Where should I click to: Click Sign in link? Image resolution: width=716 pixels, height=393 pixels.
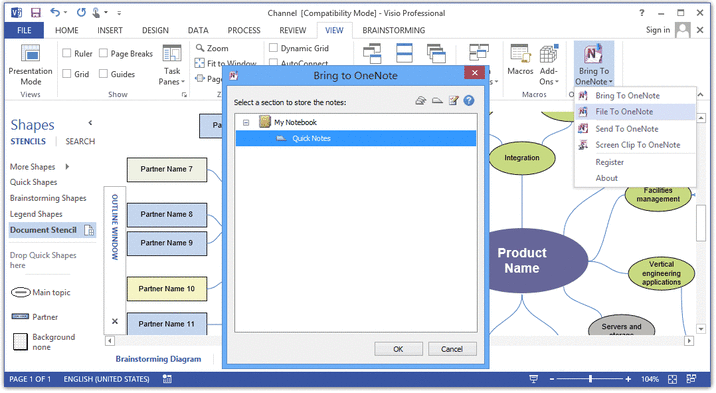[x=658, y=30]
